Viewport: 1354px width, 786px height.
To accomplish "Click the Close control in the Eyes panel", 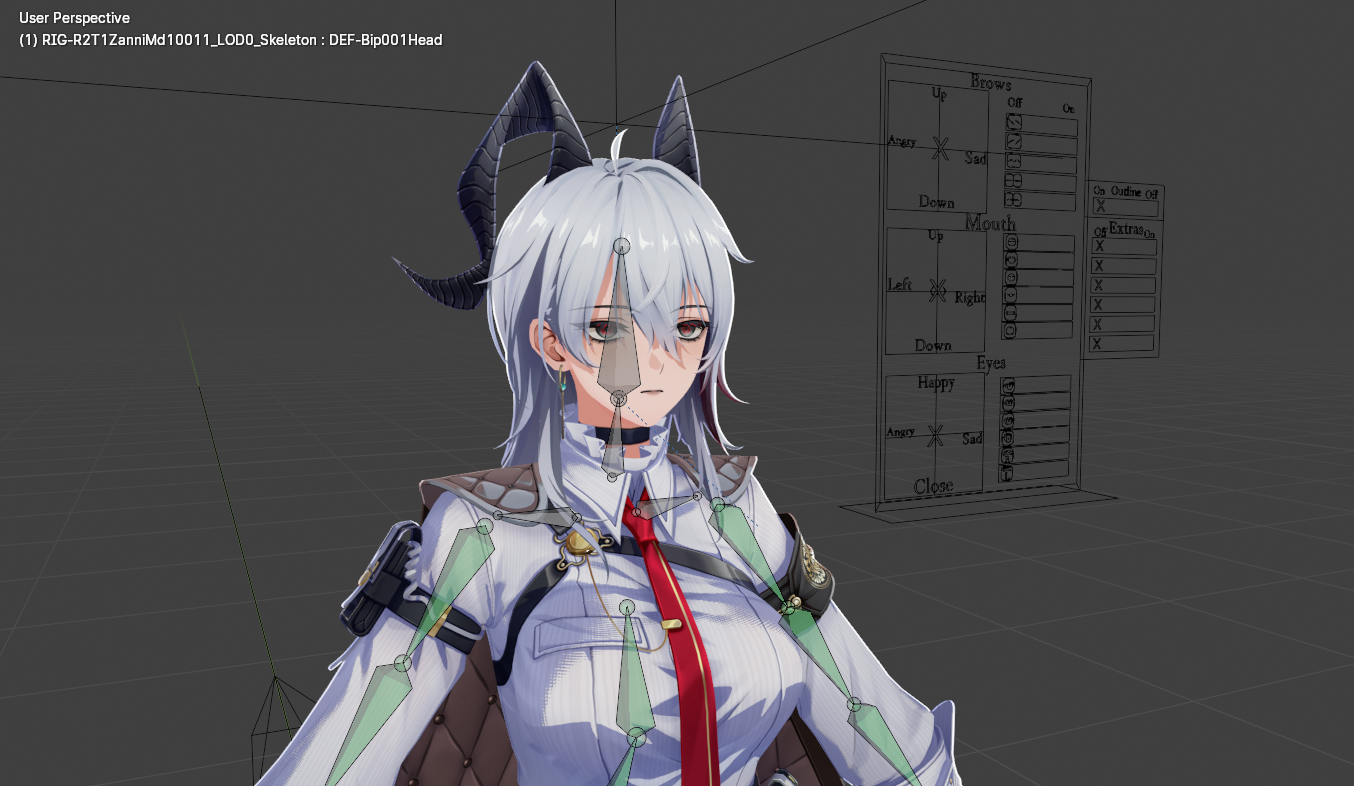I will coord(936,485).
